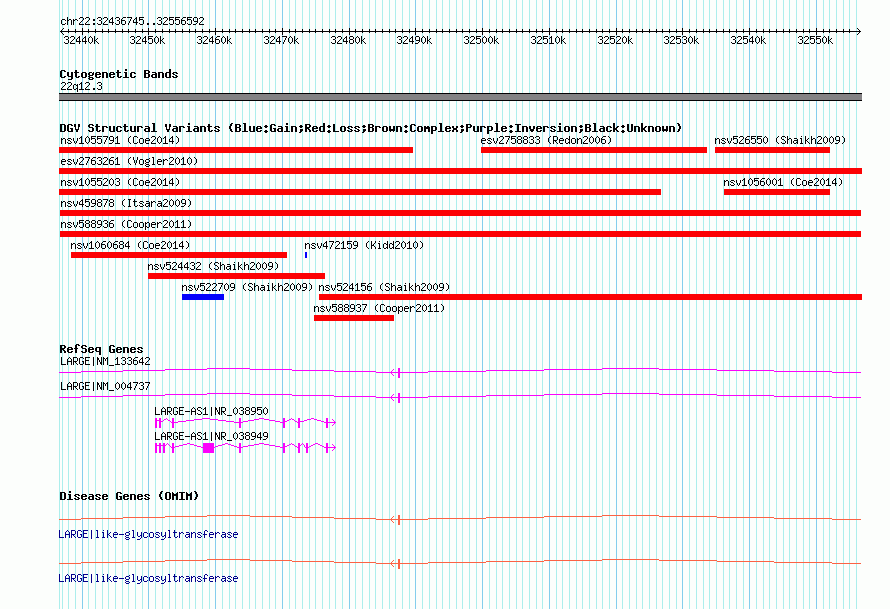
Task: Click the small blue nsv472159 (Kidd2010) mark
Action: (x=306, y=255)
